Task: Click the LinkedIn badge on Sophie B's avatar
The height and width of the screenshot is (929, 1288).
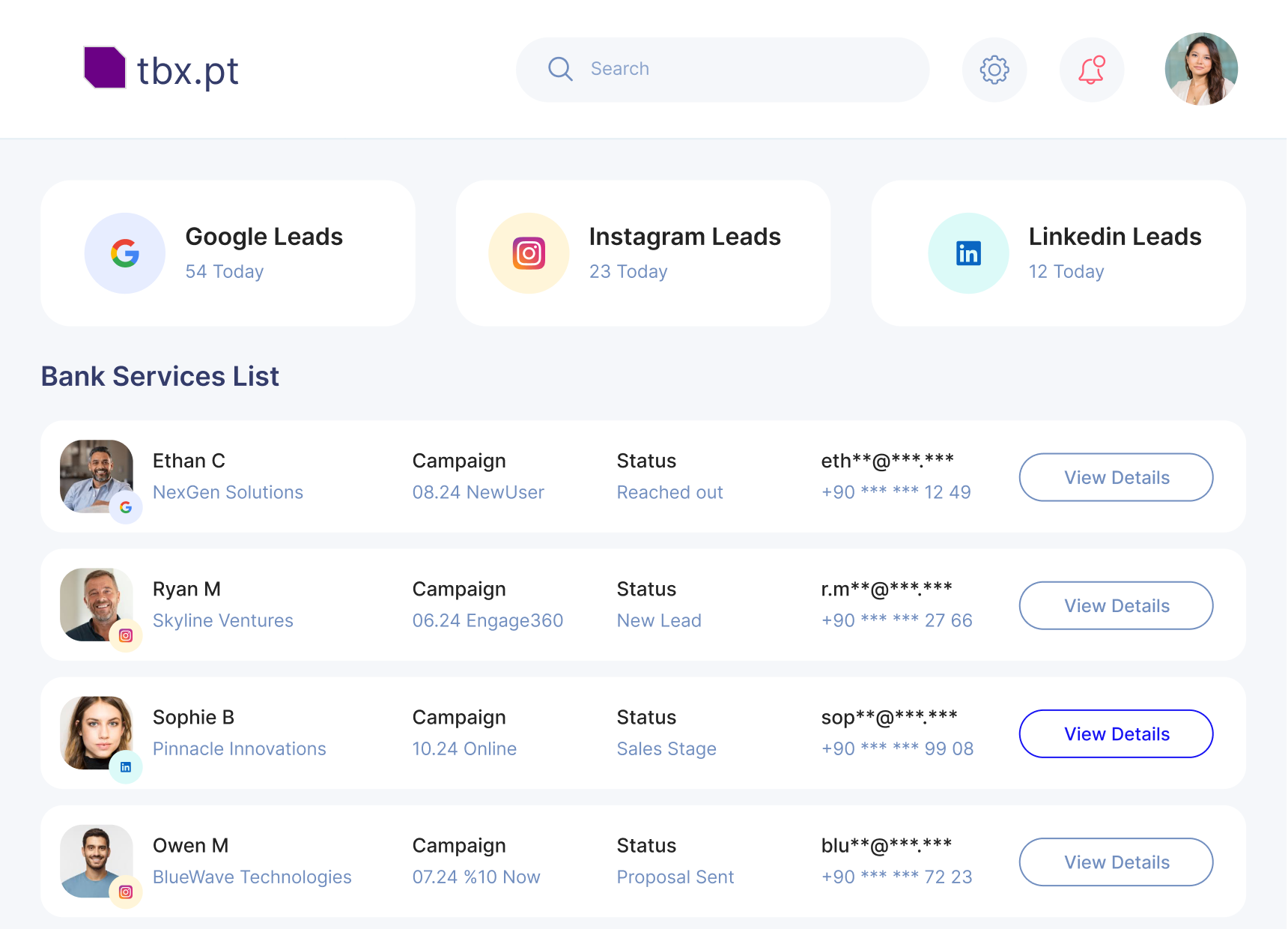Action: (127, 766)
